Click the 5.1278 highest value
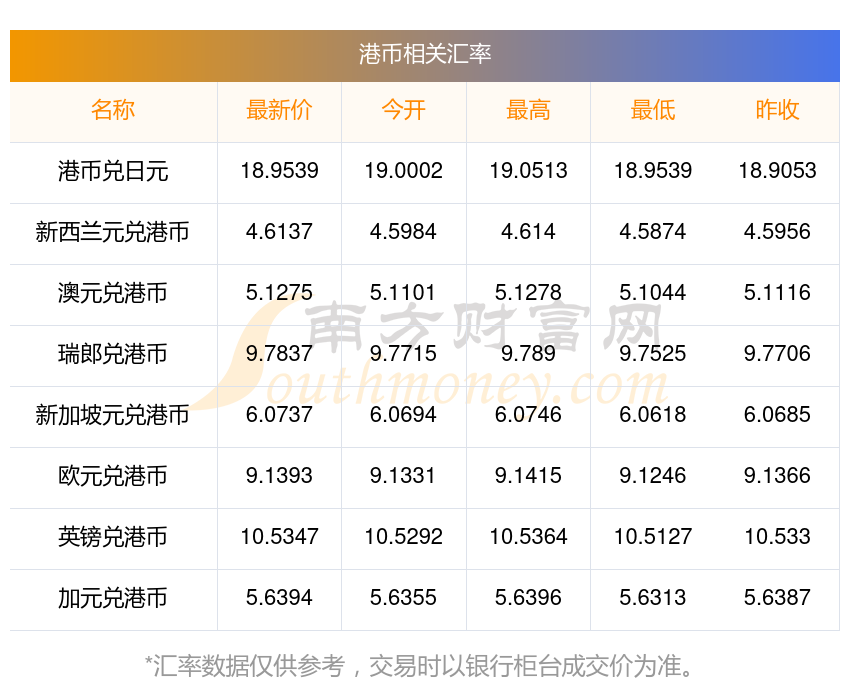 point(528,293)
